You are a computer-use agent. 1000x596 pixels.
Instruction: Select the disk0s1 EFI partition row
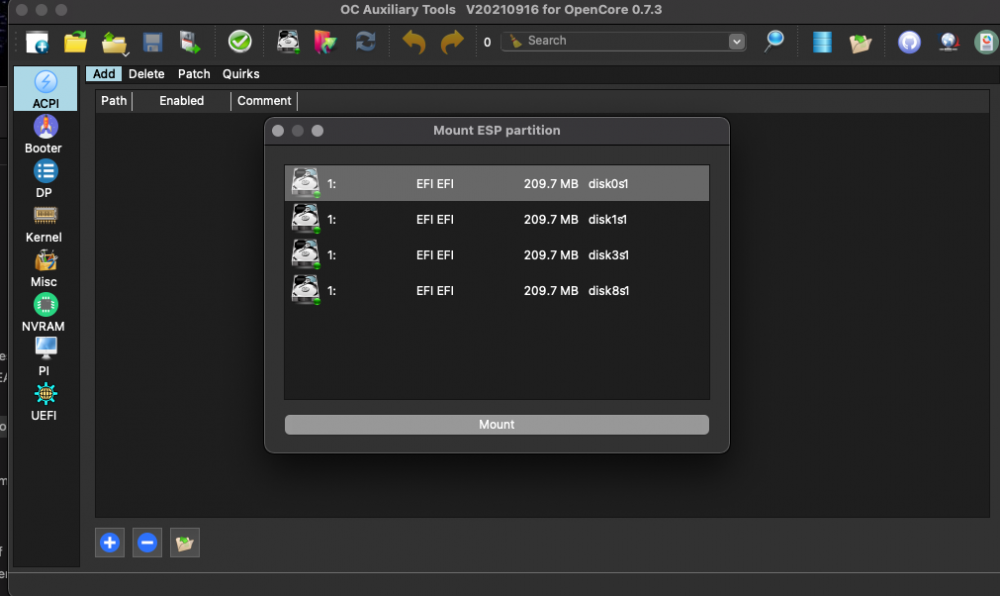pyautogui.click(x=497, y=184)
